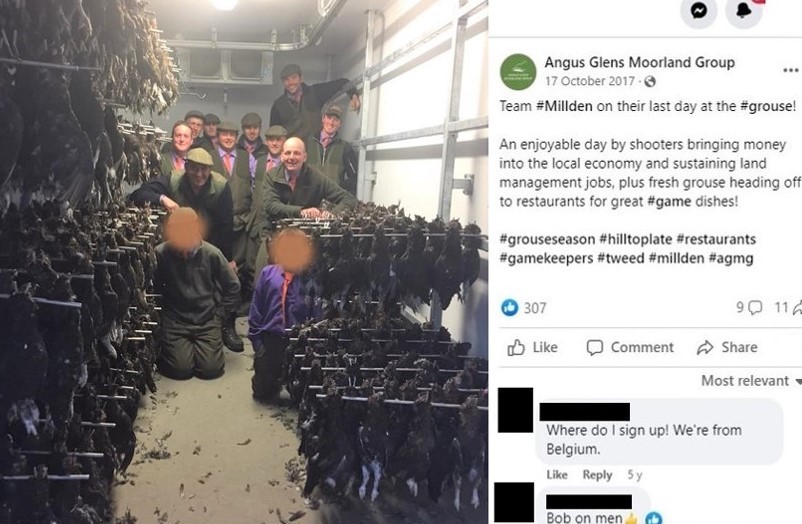Like the post with thumbs-up button
The image size is (802, 524).
[x=532, y=347]
